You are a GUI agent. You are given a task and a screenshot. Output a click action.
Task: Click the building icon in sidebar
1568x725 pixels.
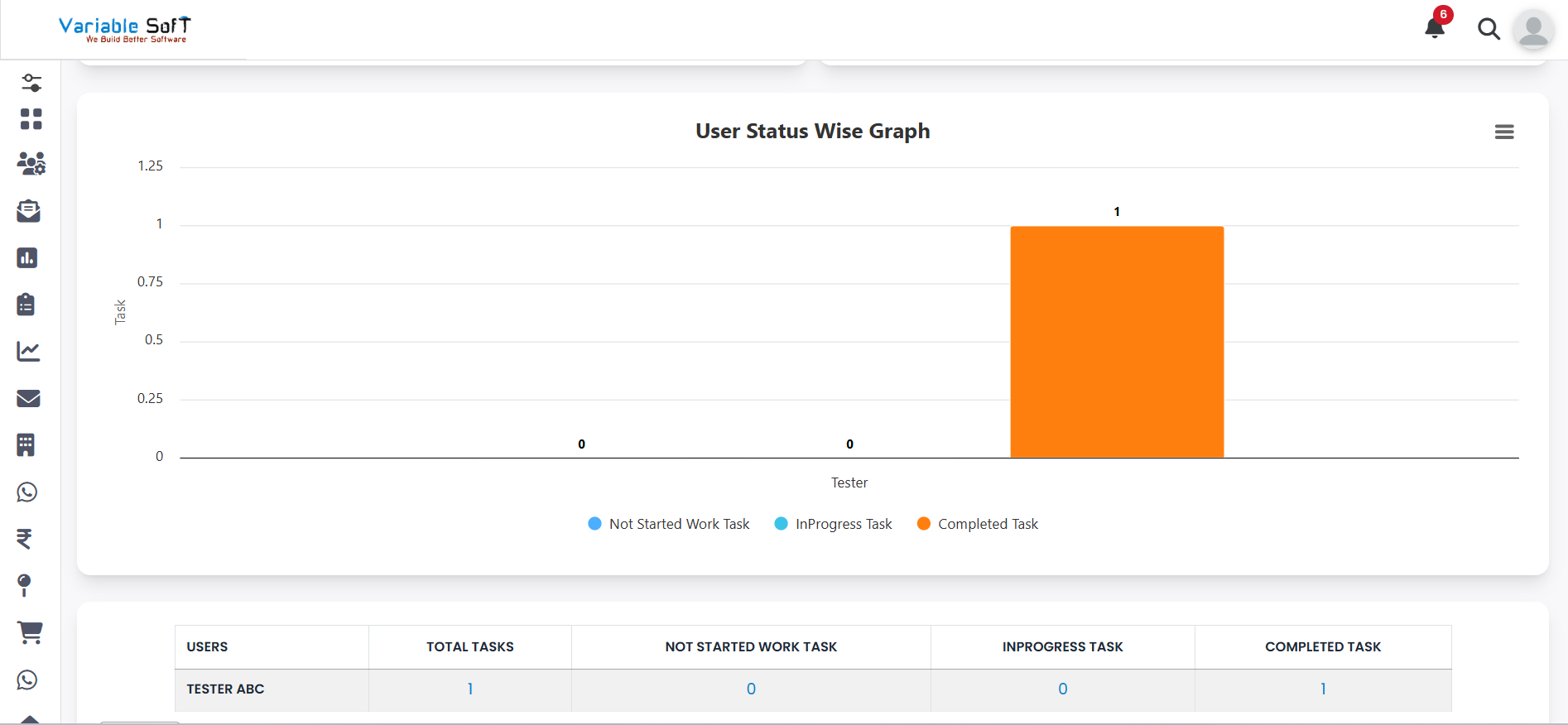coord(26,445)
